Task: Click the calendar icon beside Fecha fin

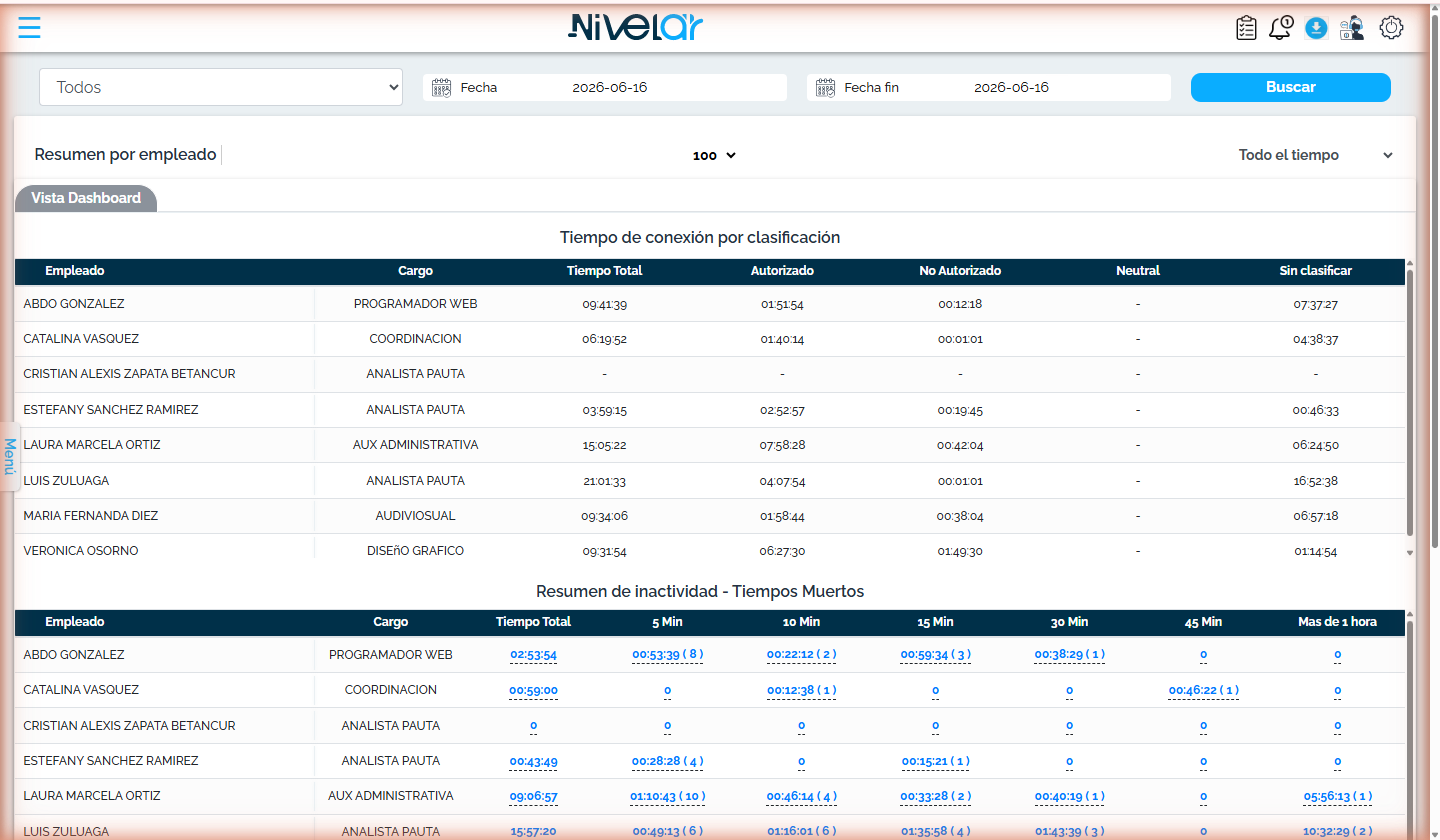Action: coord(825,88)
